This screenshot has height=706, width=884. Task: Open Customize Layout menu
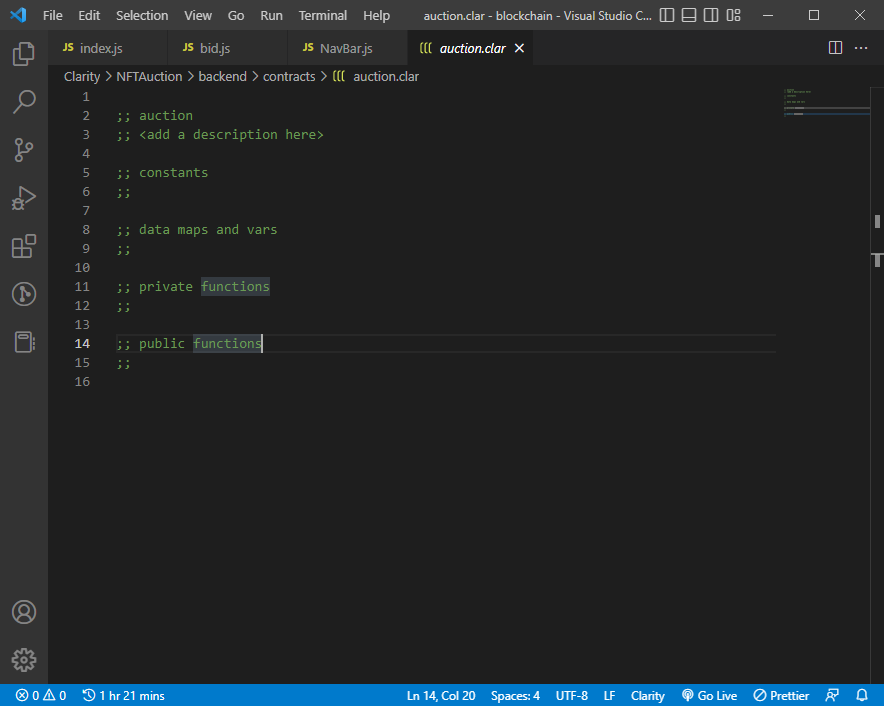coord(733,15)
